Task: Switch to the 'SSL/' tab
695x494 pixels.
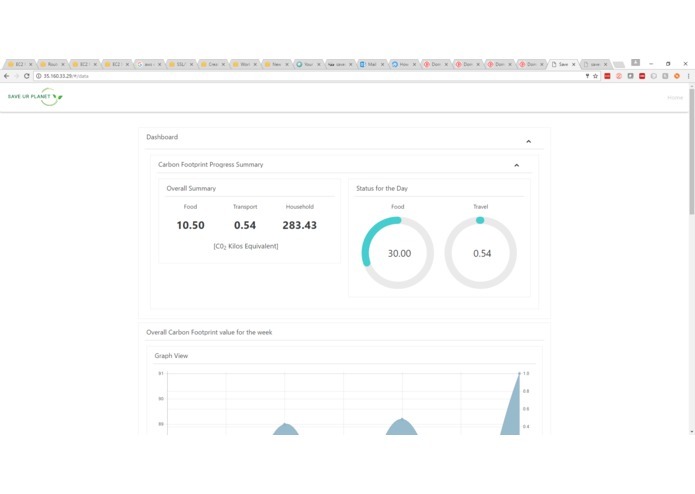Action: point(180,64)
